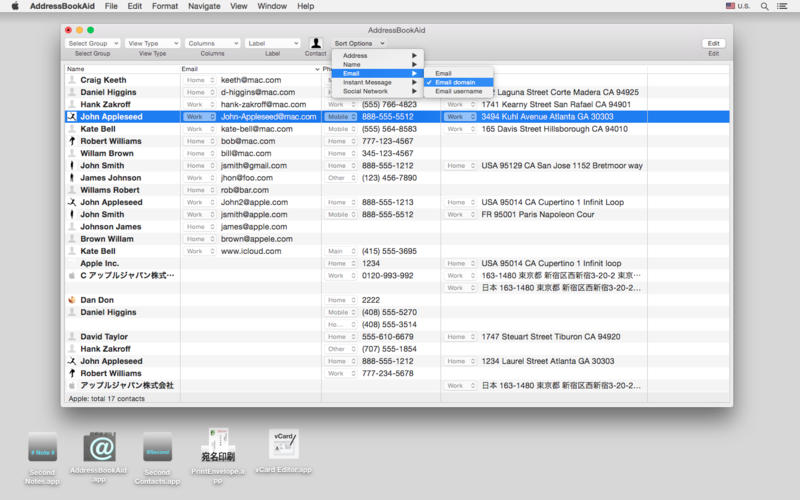The height and width of the screenshot is (500, 800).
Task: Click the Spotlight search icon in menu bar
Action: coord(764,6)
